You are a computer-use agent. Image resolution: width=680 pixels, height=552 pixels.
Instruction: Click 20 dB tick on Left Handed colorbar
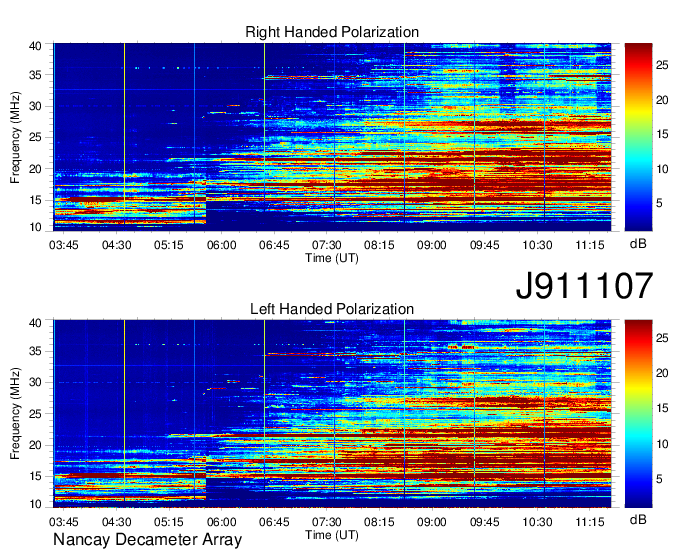coord(662,373)
